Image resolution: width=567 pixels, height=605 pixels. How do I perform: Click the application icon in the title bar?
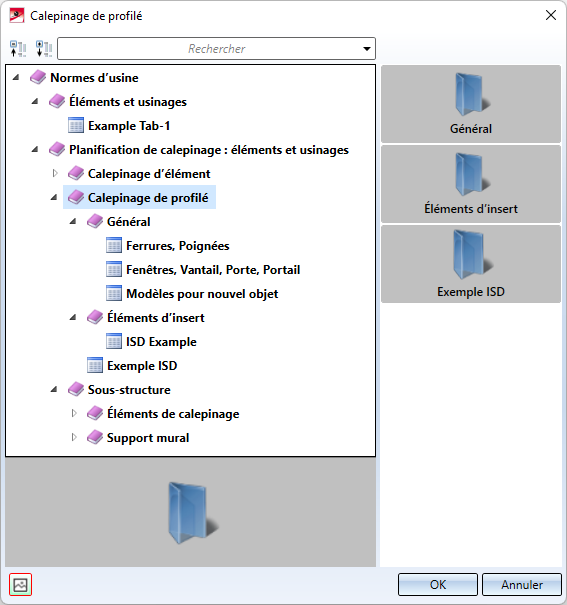pos(17,16)
